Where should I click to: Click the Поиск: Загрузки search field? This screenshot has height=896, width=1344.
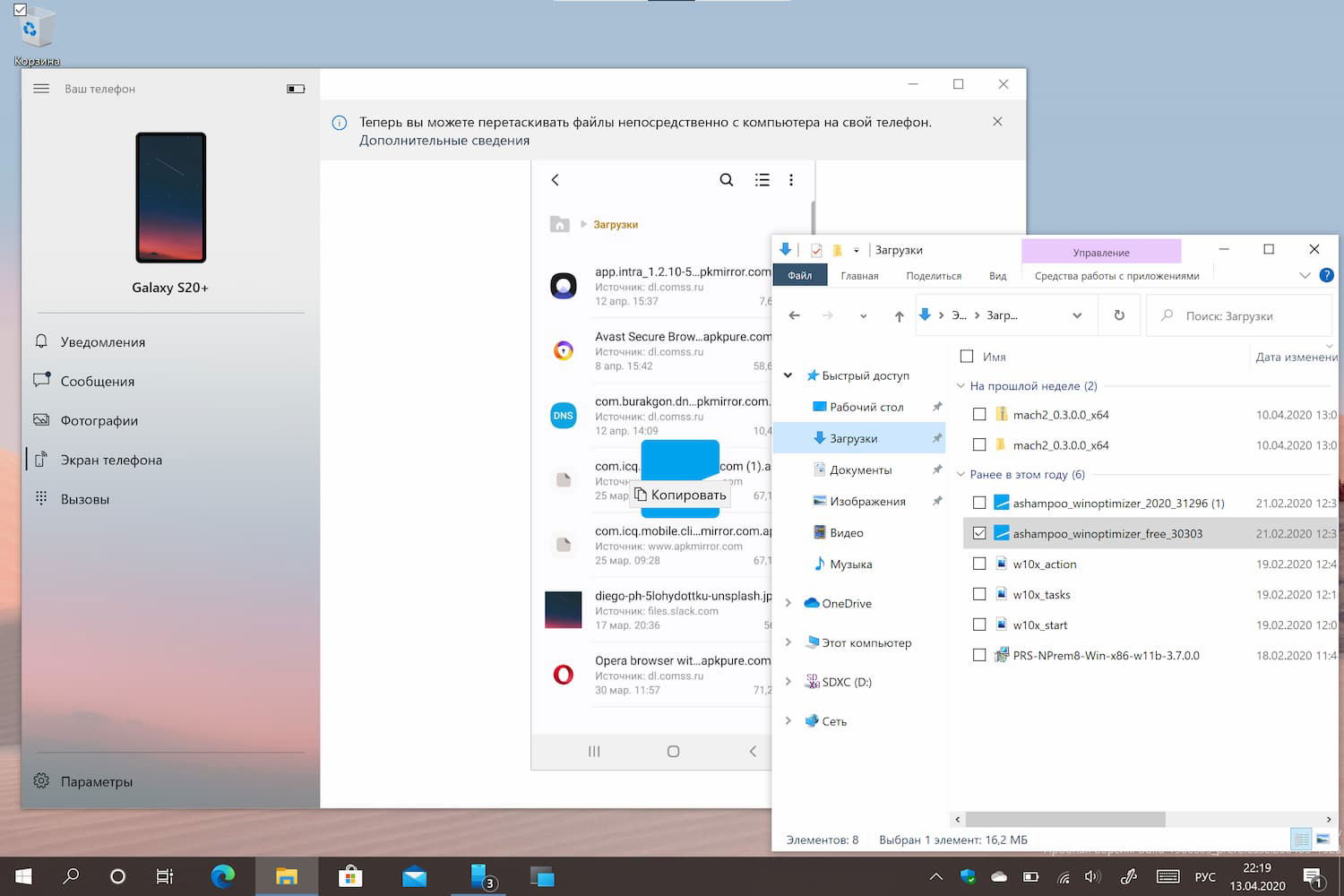(x=1238, y=315)
